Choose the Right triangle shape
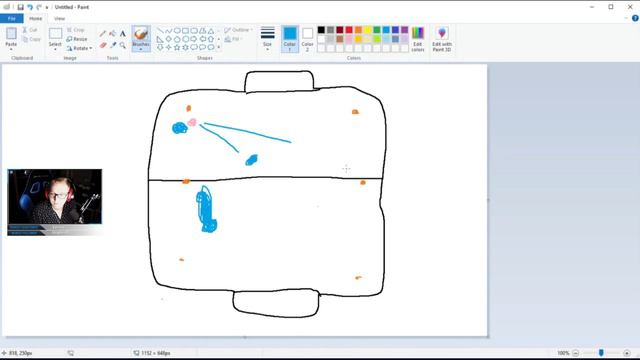The height and width of the screenshot is (360, 640). pos(160,39)
